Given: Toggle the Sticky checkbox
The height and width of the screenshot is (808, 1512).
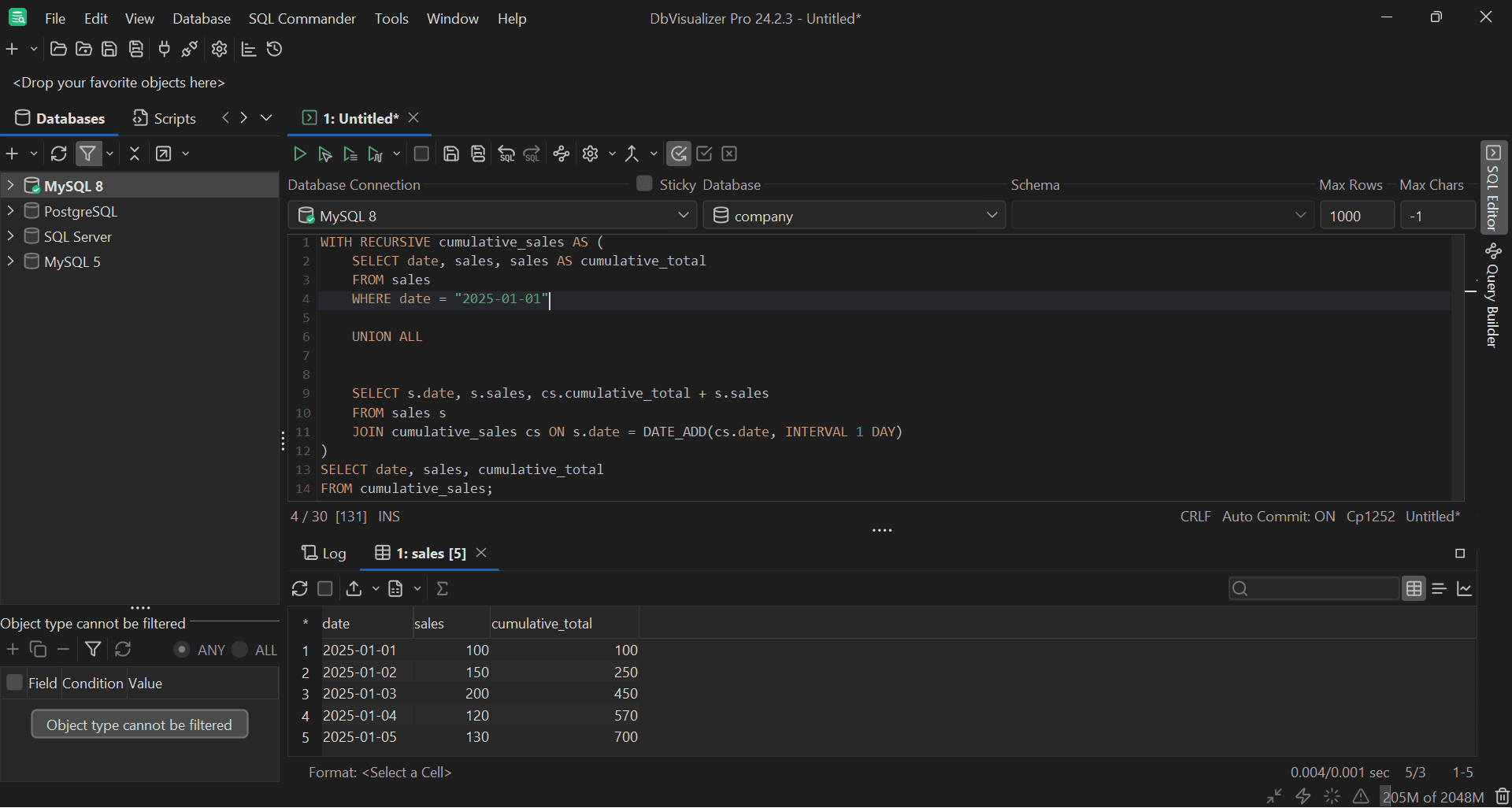Looking at the screenshot, I should coord(643,183).
